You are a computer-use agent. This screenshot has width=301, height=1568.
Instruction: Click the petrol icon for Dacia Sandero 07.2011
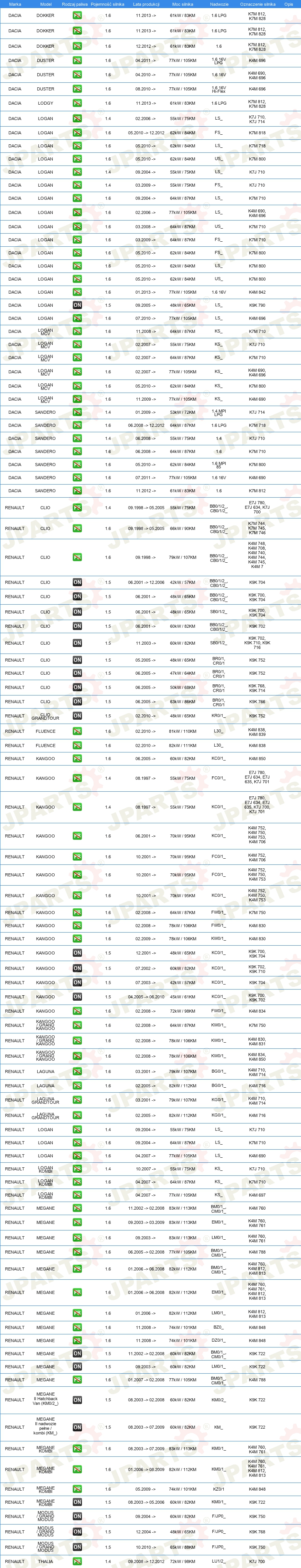tap(77, 478)
